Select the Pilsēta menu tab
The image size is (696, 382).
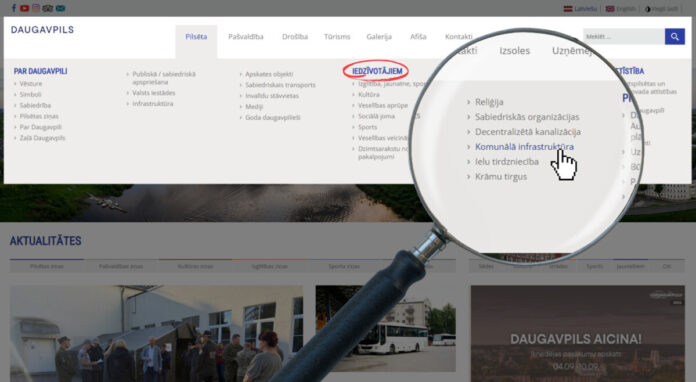[x=196, y=37]
